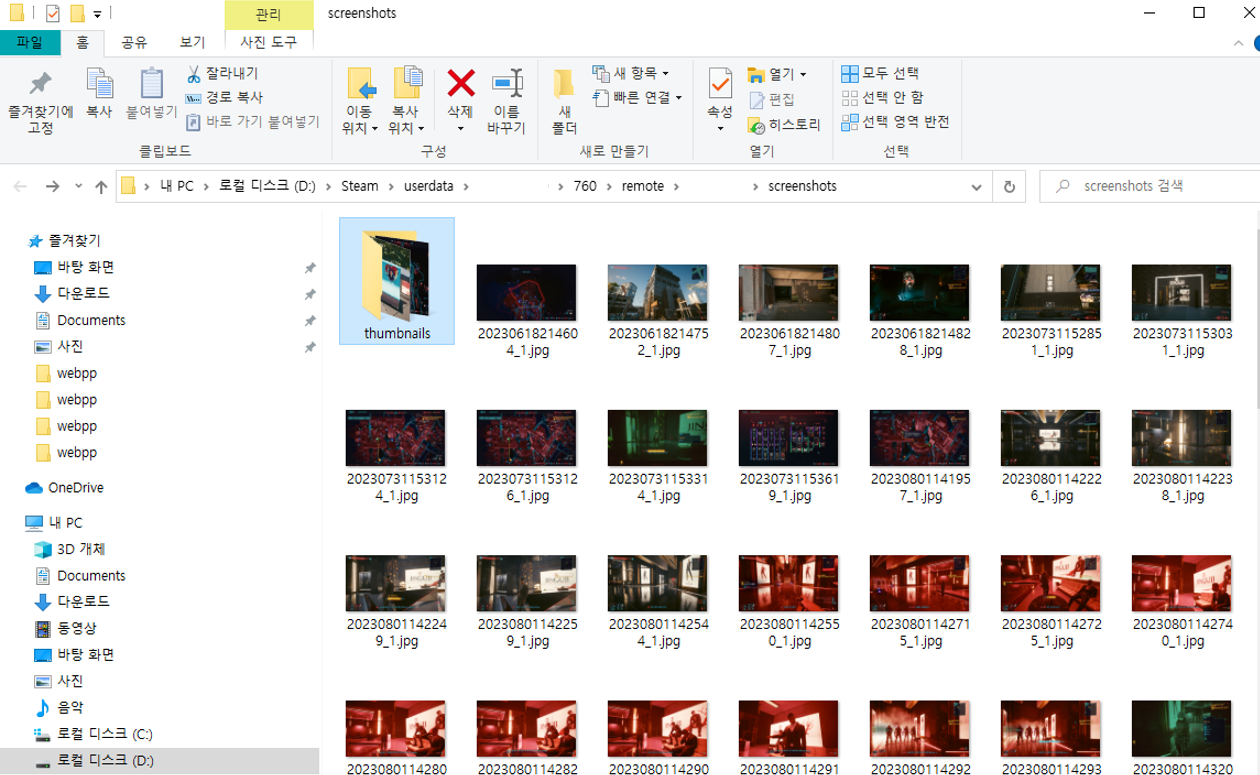Viewport: 1260px width, 775px height.
Task: Select thumbnail of 20230731153314_1.jpg
Action: (x=657, y=438)
